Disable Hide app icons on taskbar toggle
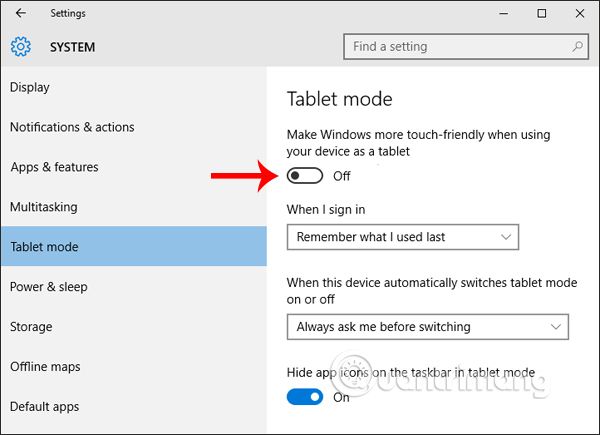The image size is (600, 435). 305,397
